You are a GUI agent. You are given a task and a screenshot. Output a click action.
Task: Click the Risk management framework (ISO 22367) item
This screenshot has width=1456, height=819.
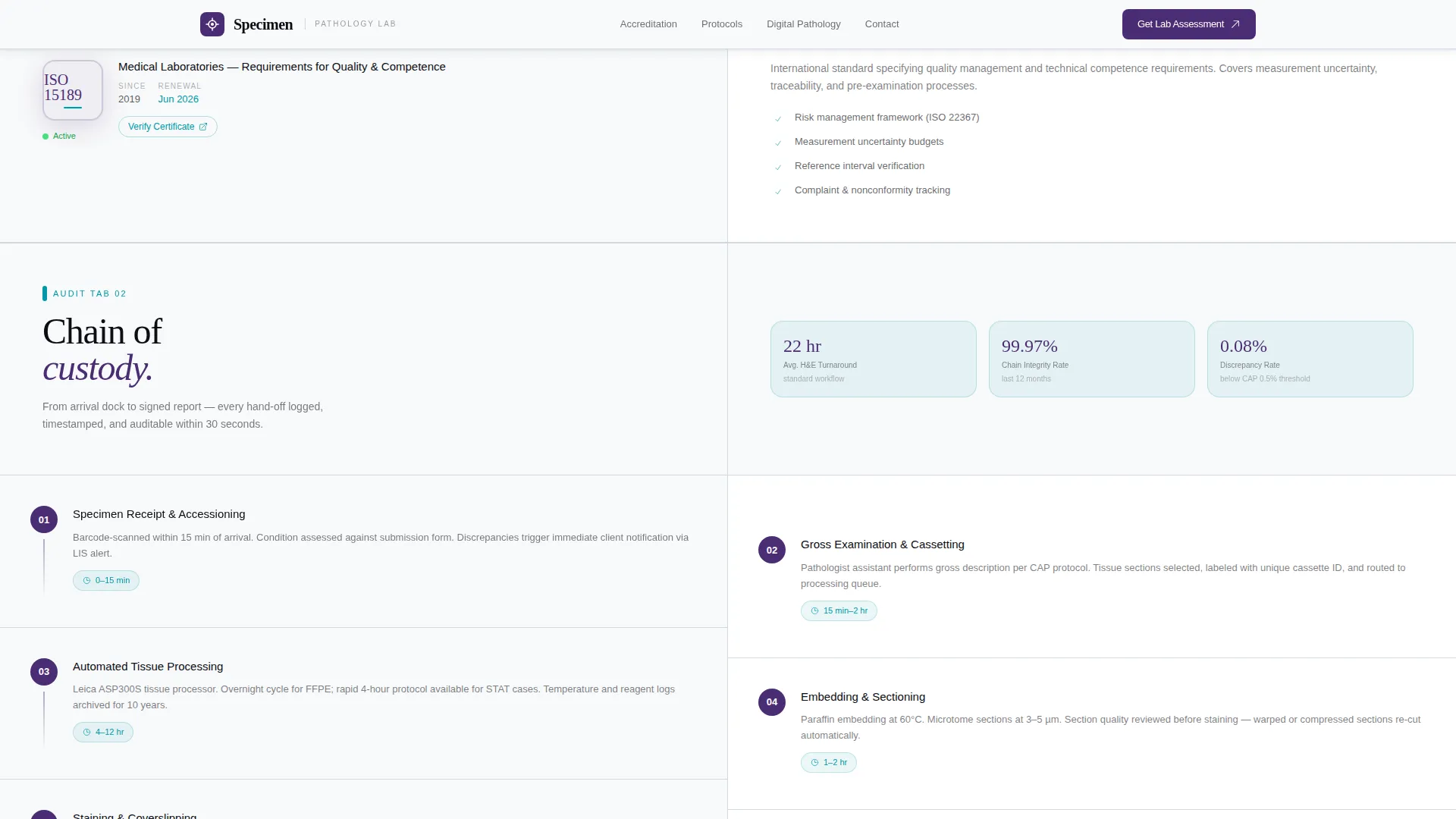pos(886,118)
